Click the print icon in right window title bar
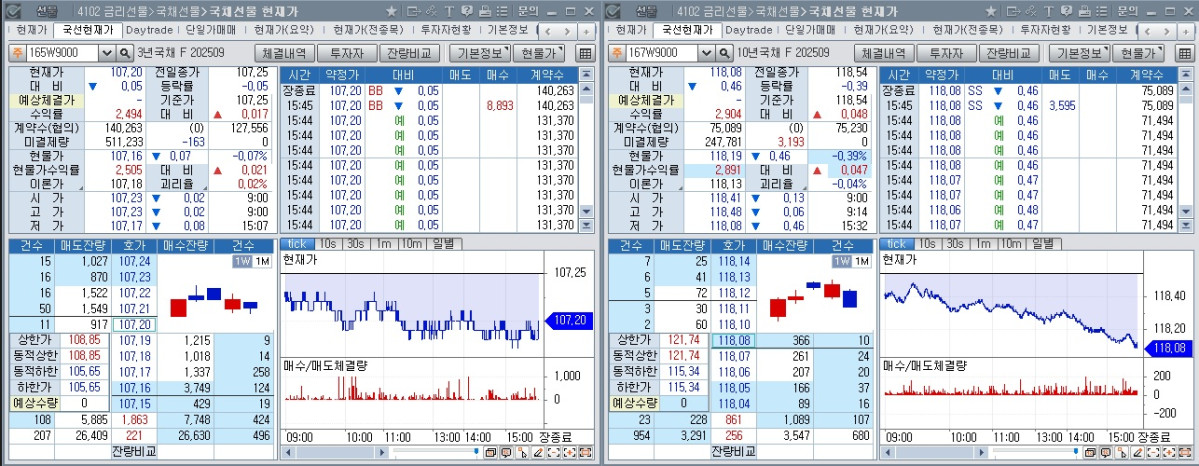1199x466 pixels. [1084, 11]
